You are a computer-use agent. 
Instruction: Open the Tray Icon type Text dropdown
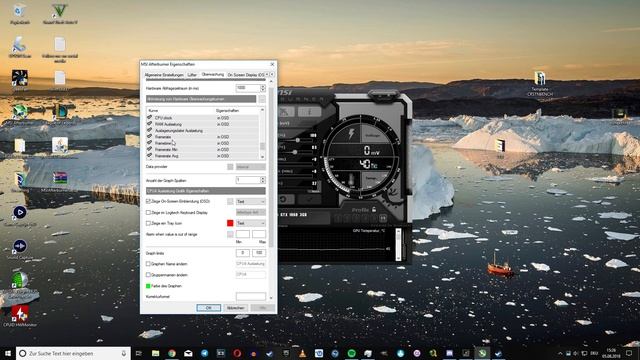251,223
